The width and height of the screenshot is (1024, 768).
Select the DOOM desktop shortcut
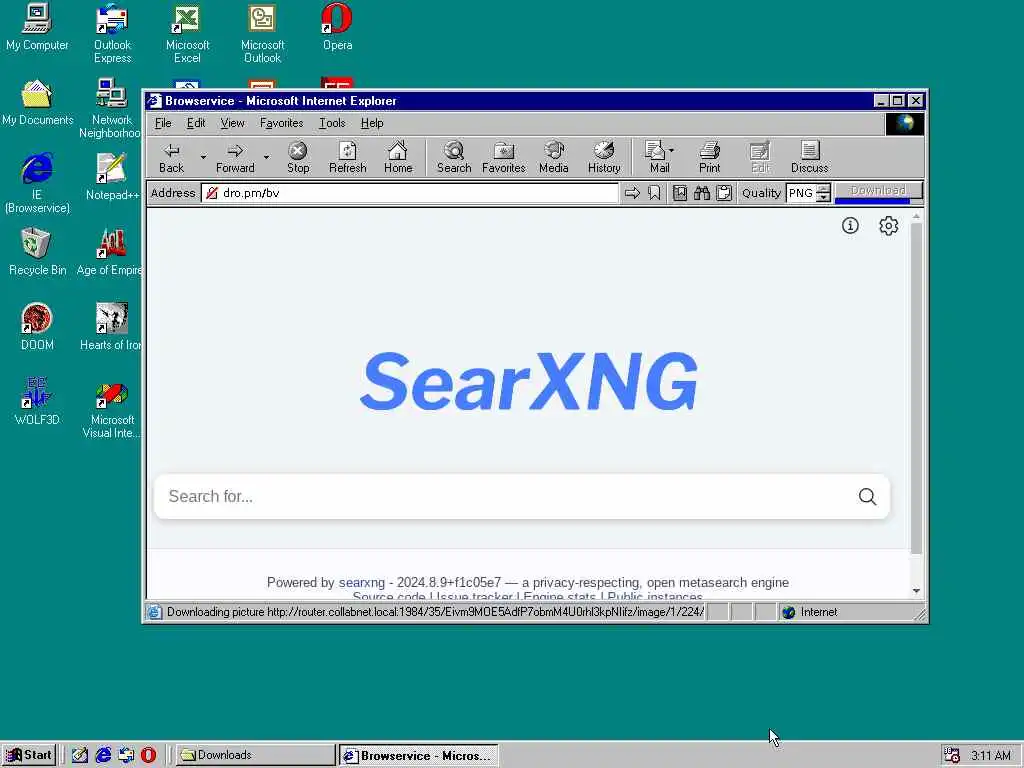37,327
